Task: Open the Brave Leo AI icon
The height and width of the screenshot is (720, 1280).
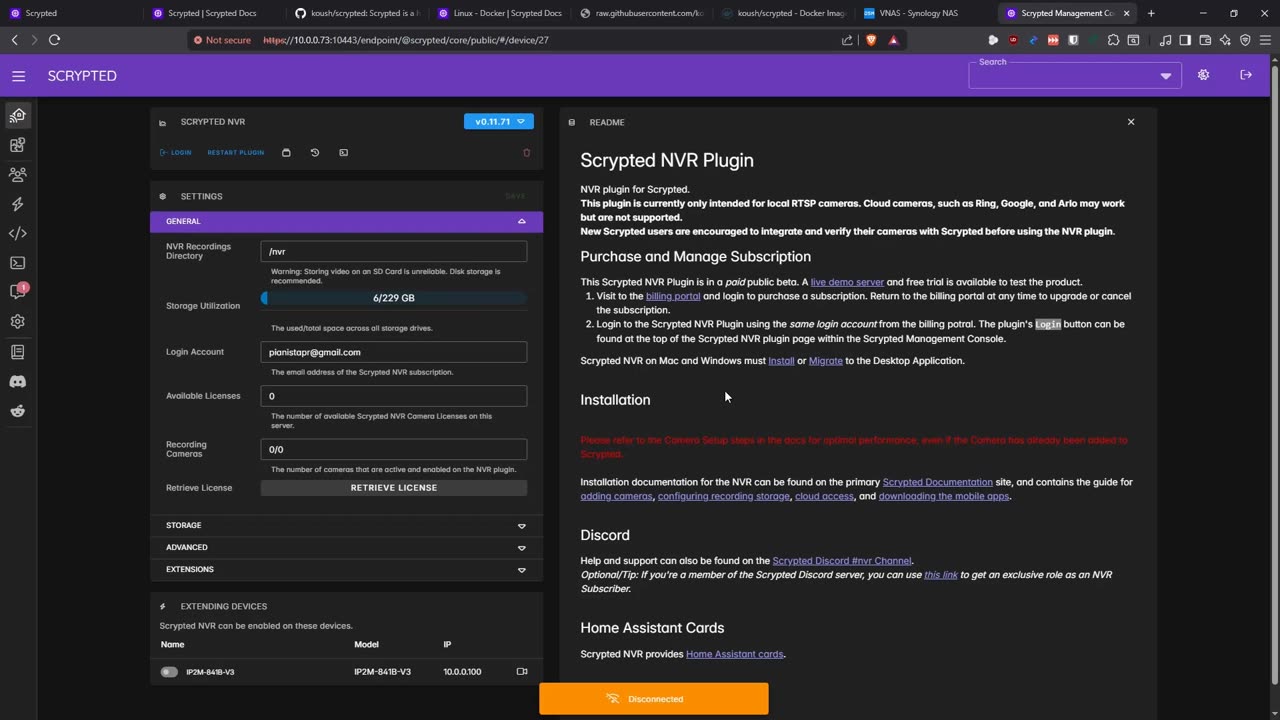Action: tap(1225, 40)
